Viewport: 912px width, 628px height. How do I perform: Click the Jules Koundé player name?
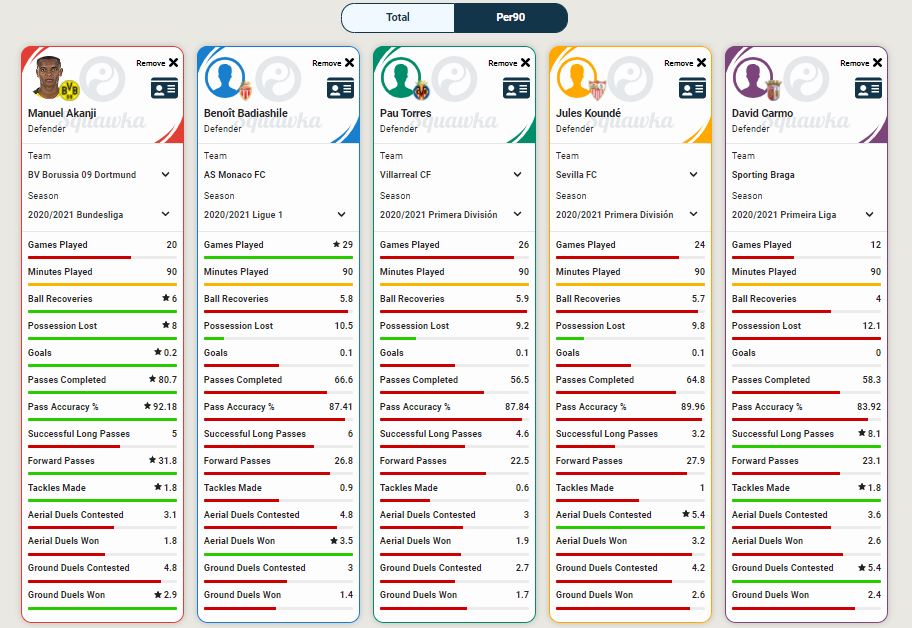coord(588,113)
